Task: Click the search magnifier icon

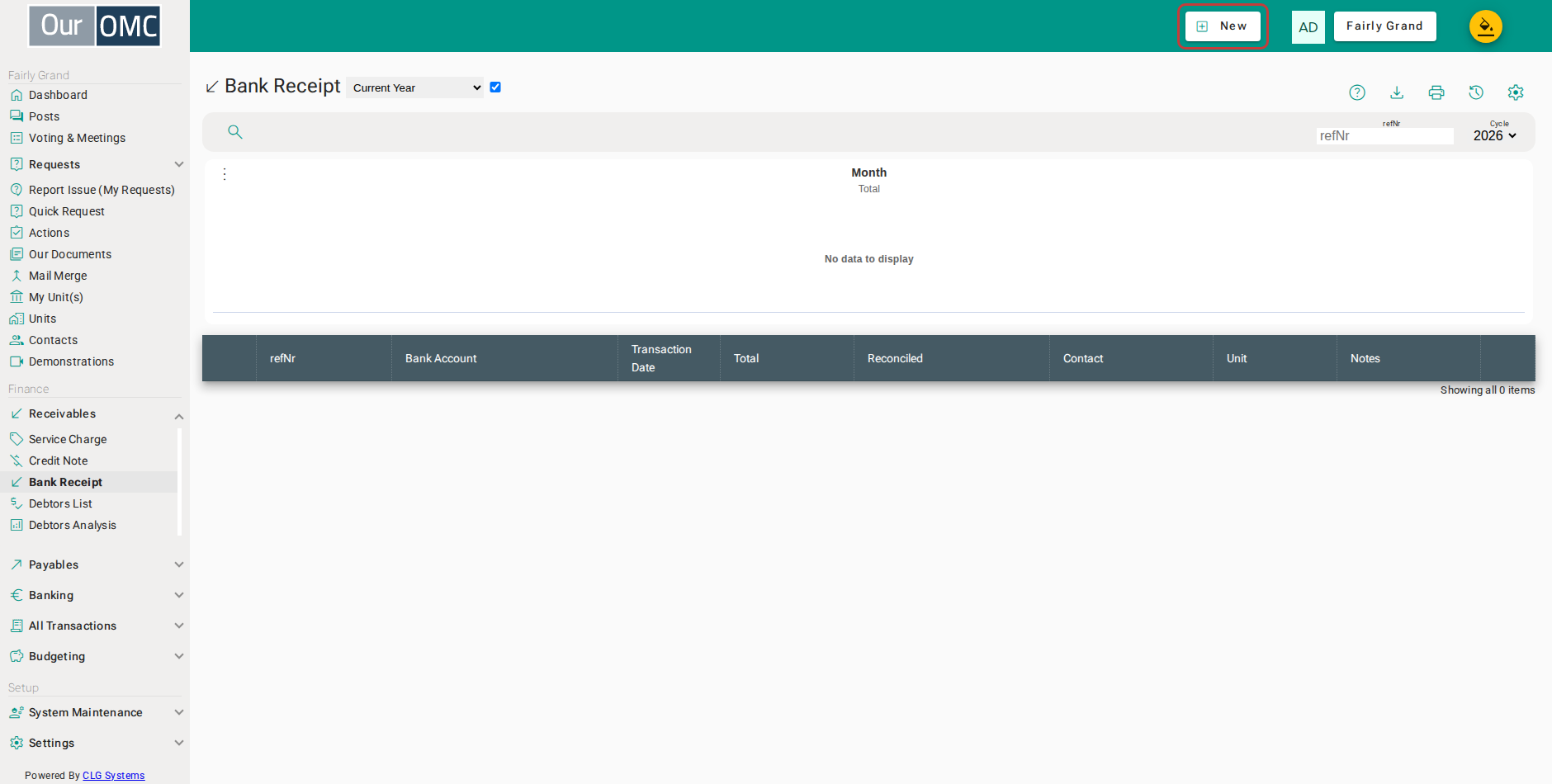Action: click(235, 132)
